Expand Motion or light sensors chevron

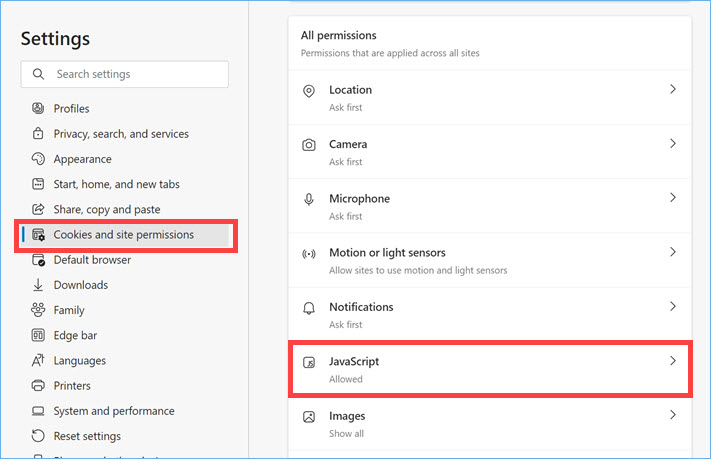pyautogui.click(x=673, y=253)
